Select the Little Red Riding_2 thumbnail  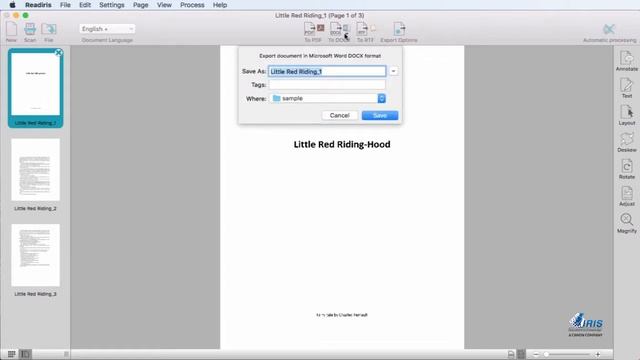[x=36, y=169]
